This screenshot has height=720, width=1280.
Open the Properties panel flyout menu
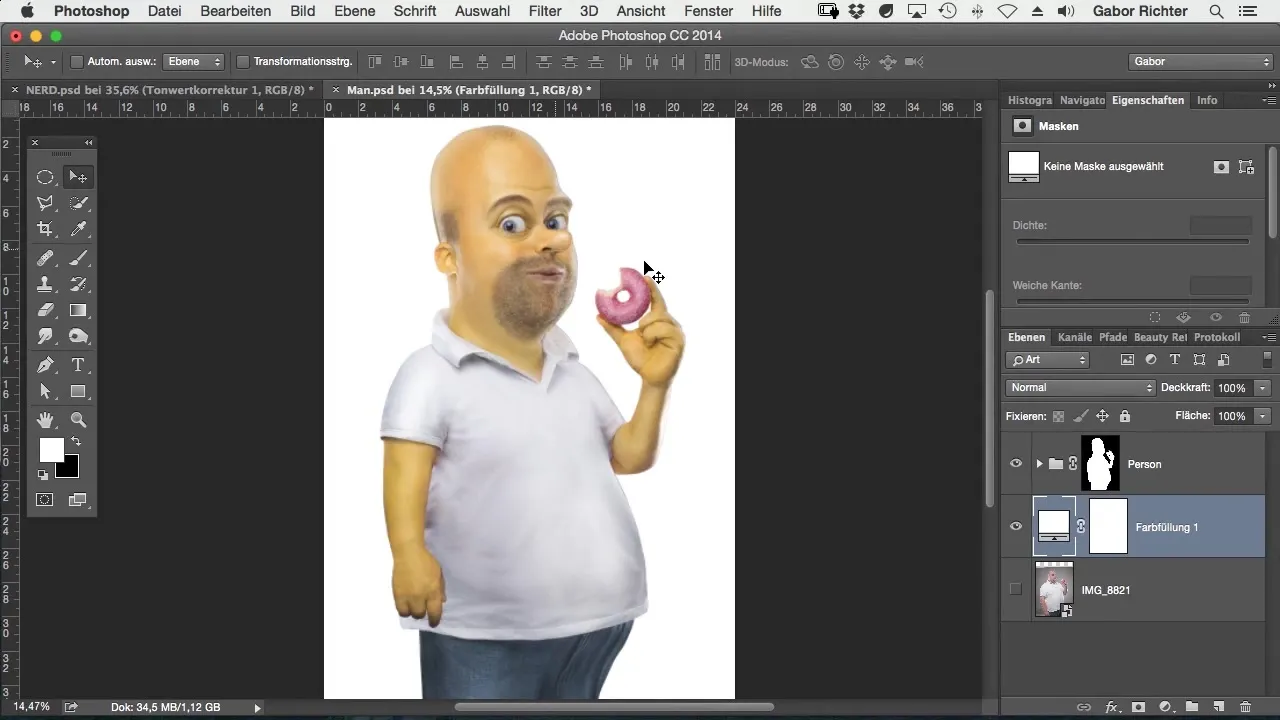[x=1269, y=100]
